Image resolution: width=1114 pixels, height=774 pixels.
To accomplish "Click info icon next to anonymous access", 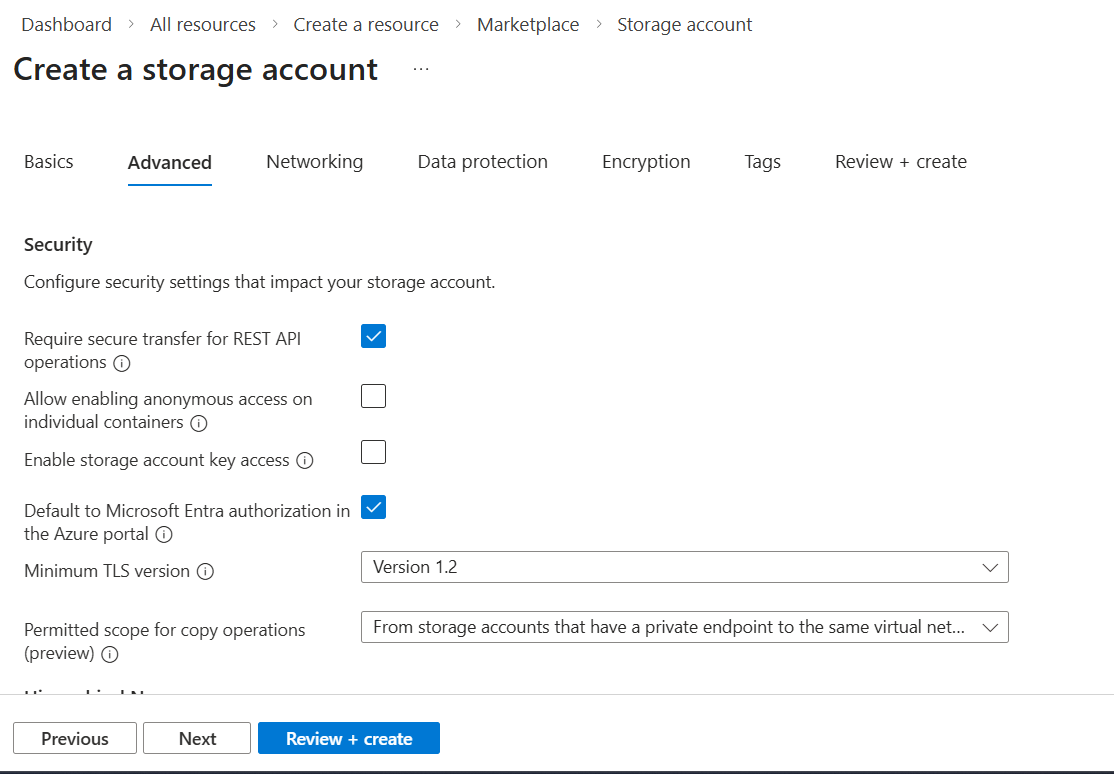I will 199,423.
